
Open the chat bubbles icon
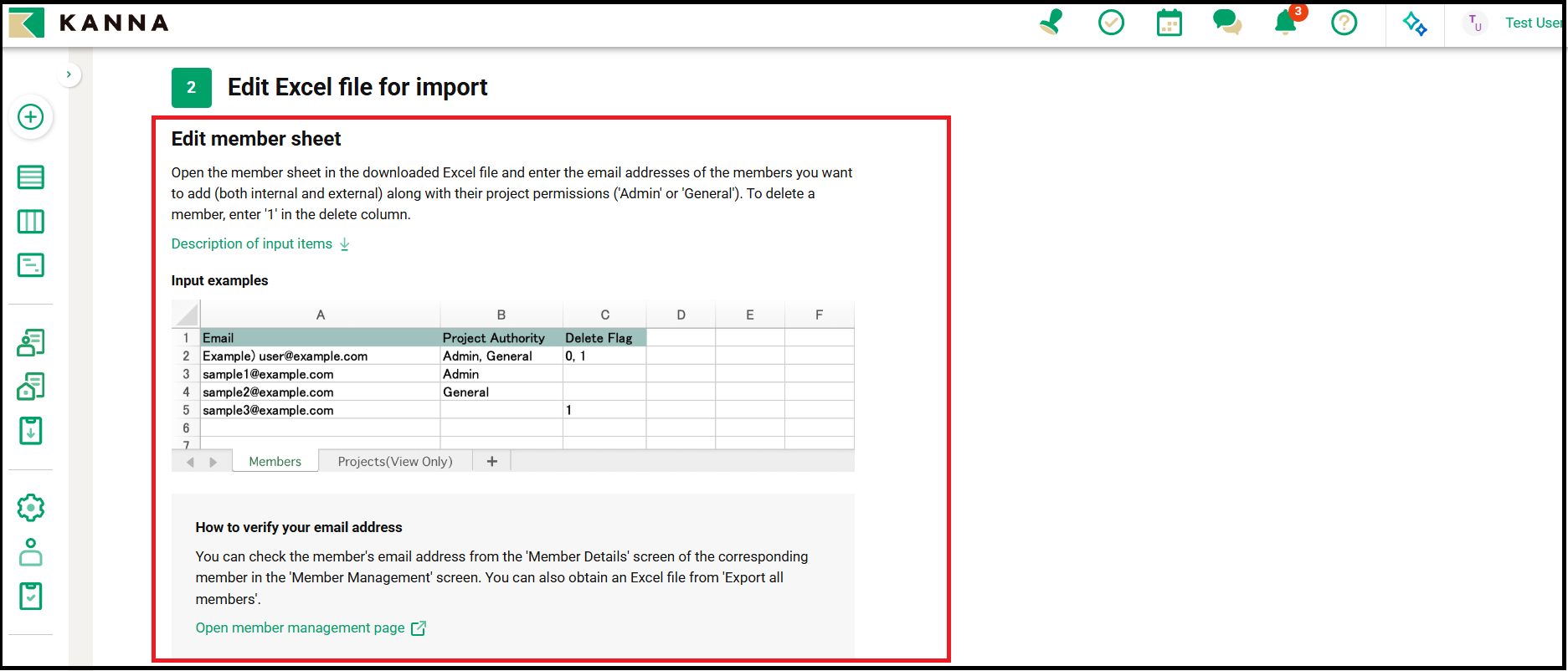(x=1227, y=23)
